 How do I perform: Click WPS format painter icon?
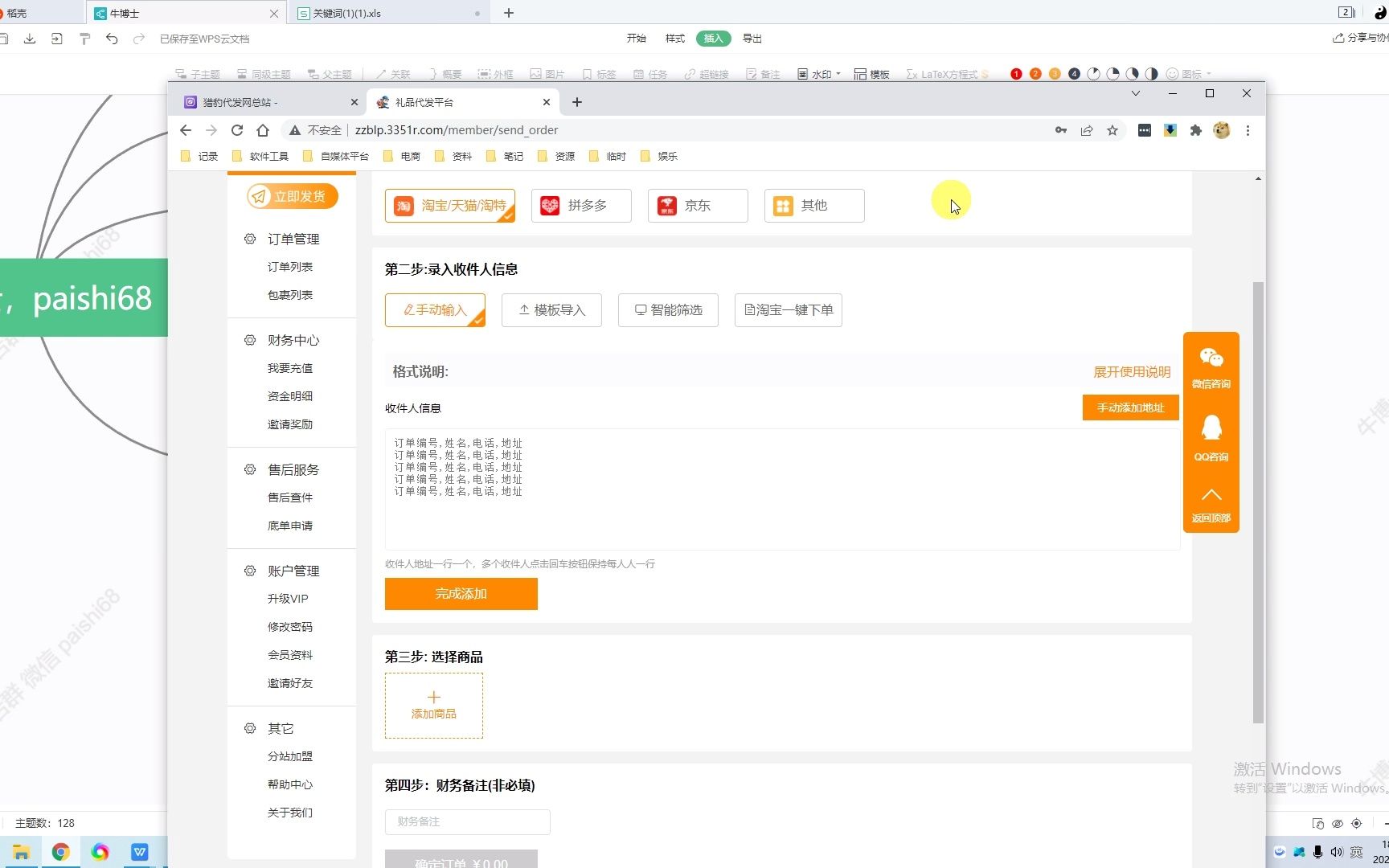[84, 39]
